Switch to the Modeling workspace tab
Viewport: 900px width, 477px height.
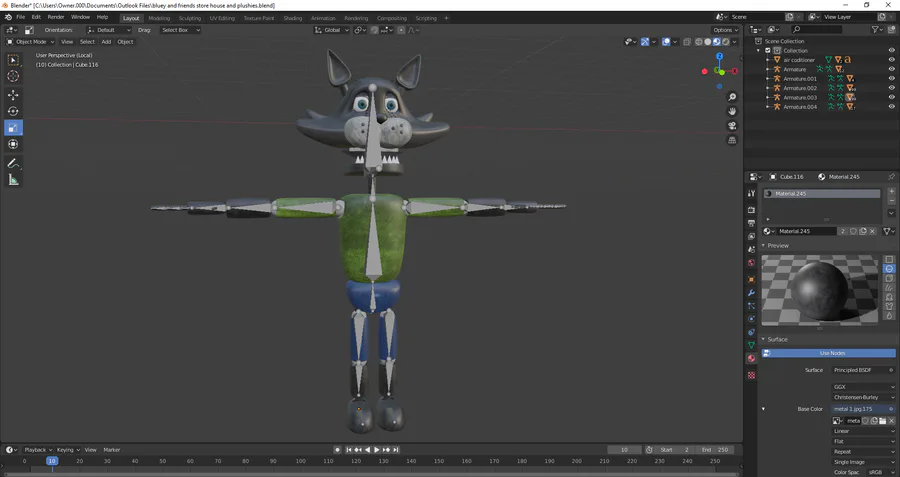[x=159, y=18]
